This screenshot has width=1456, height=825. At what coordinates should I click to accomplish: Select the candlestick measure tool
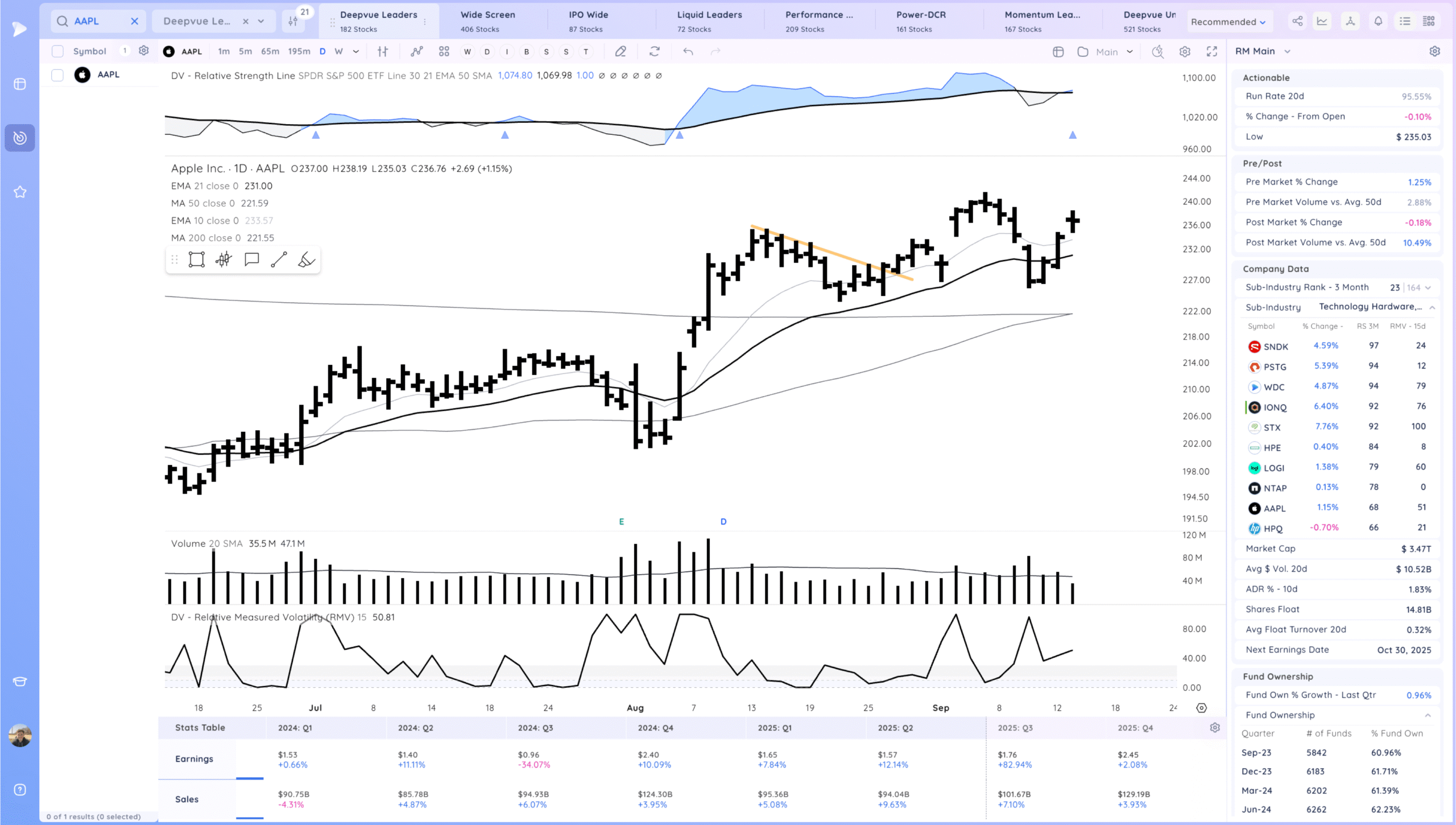[x=224, y=259]
